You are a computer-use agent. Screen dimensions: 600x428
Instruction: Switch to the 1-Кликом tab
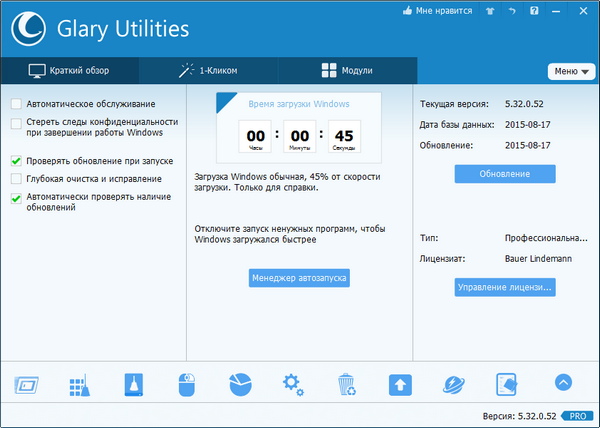pyautogui.click(x=209, y=71)
